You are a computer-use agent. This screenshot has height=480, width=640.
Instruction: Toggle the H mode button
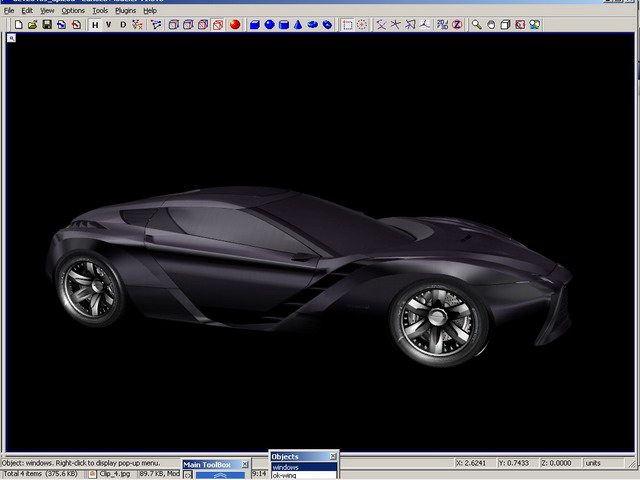pyautogui.click(x=95, y=24)
